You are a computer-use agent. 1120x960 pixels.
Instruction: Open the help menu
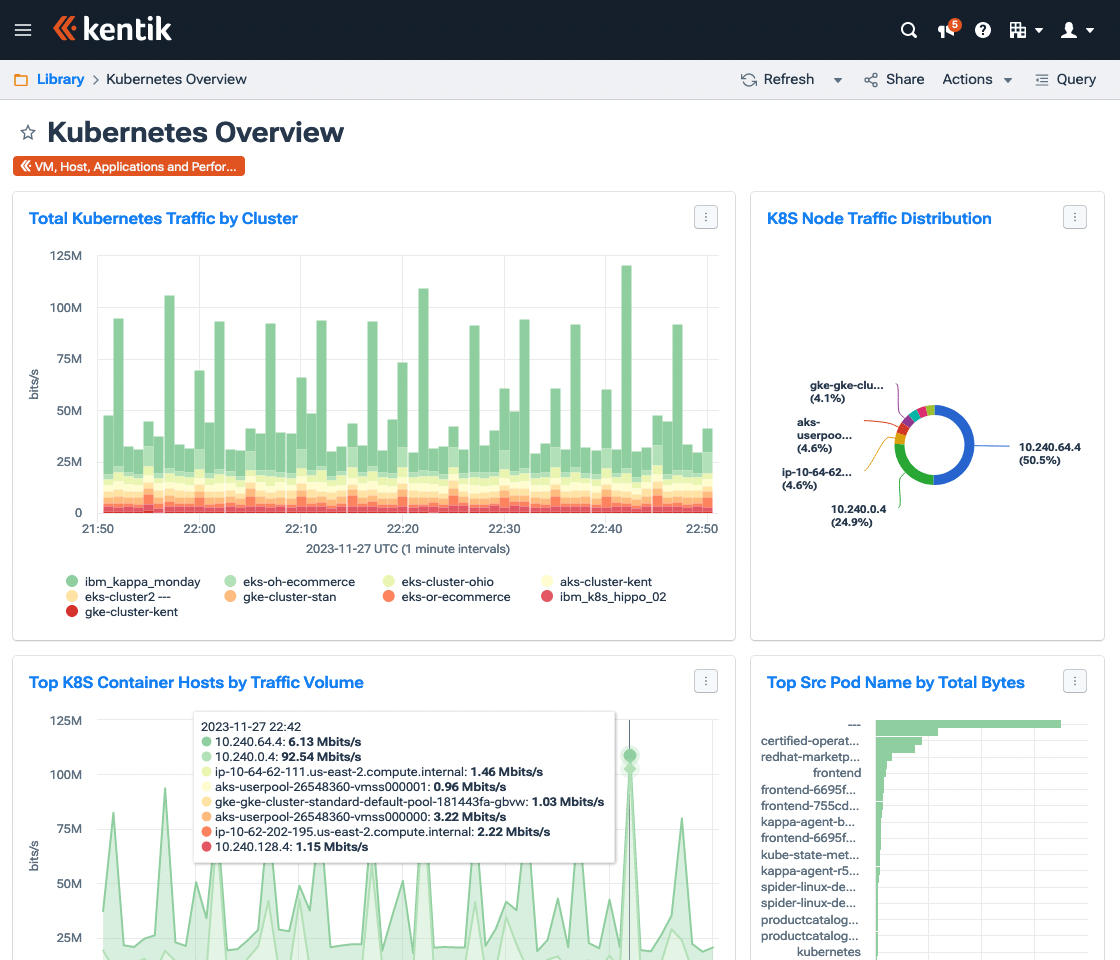coord(982,30)
